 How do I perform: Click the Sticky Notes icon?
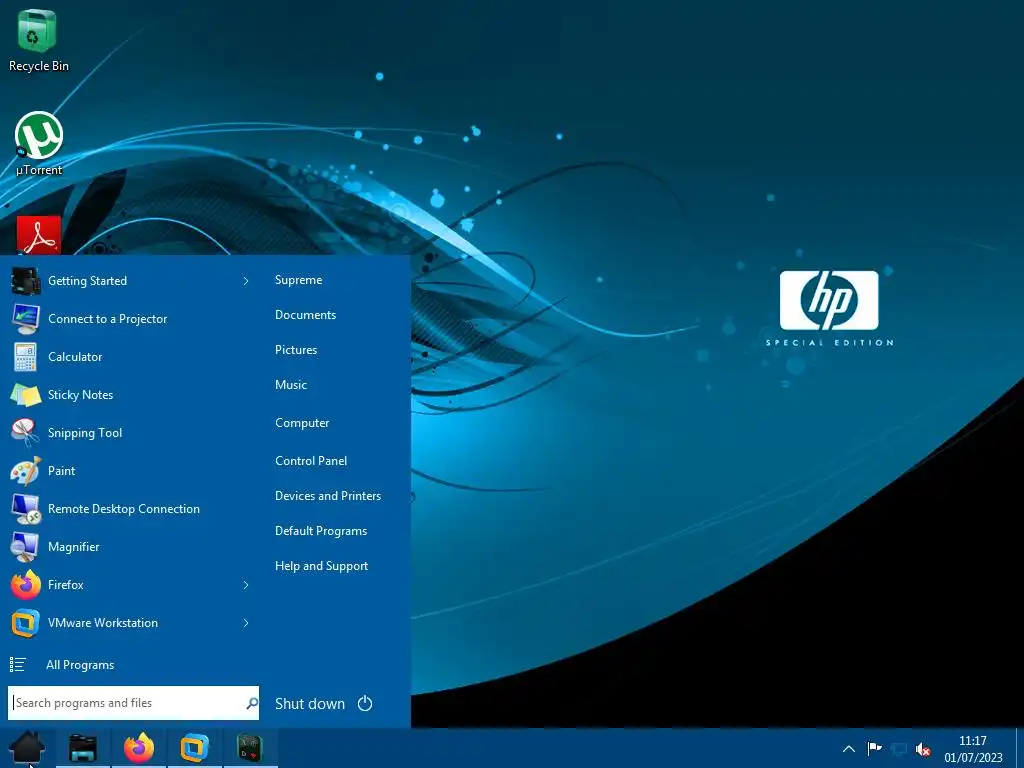25,394
